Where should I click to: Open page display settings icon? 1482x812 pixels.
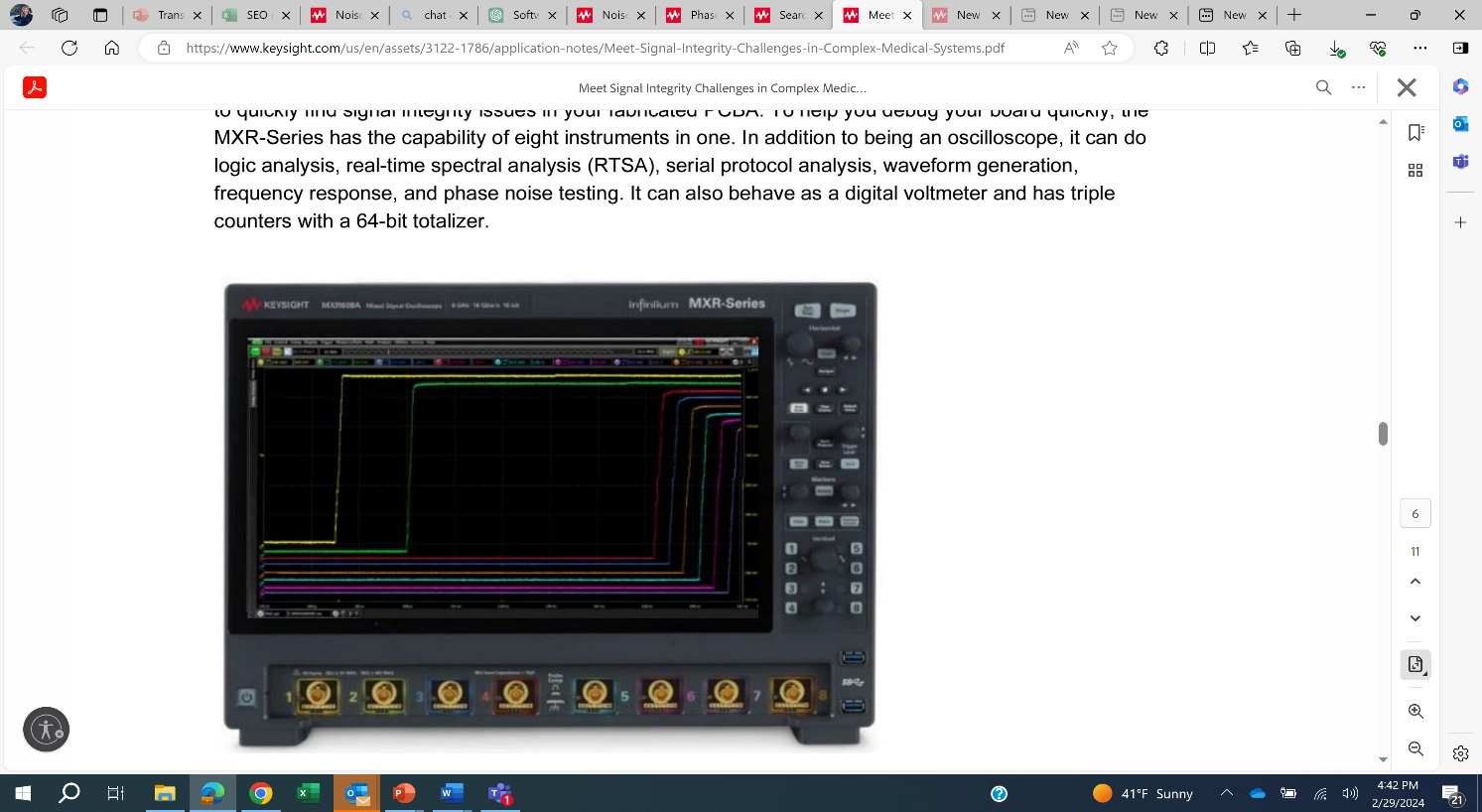click(1415, 665)
